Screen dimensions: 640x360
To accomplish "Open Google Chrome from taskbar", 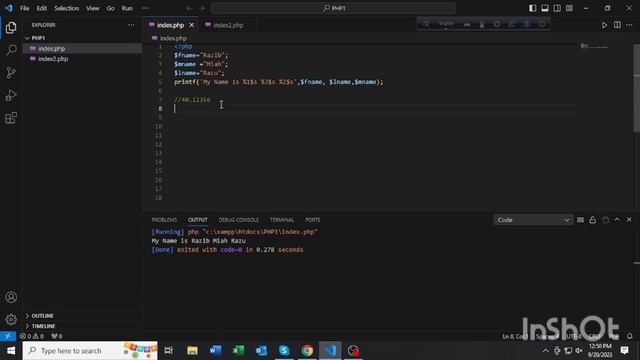I will pyautogui.click(x=307, y=351).
